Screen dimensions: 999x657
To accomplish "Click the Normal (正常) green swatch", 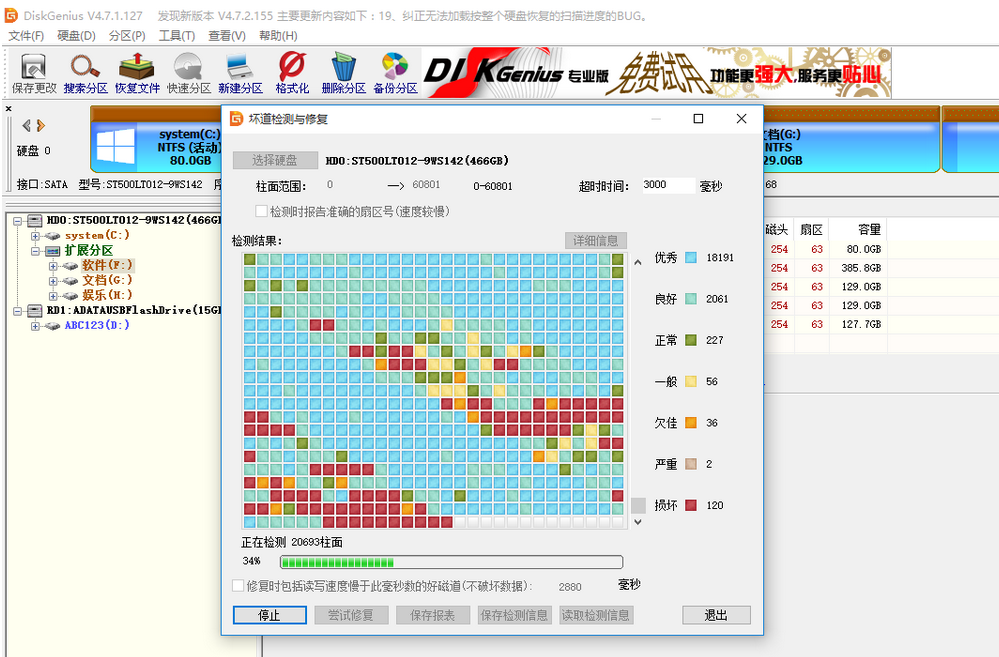I will [x=691, y=340].
